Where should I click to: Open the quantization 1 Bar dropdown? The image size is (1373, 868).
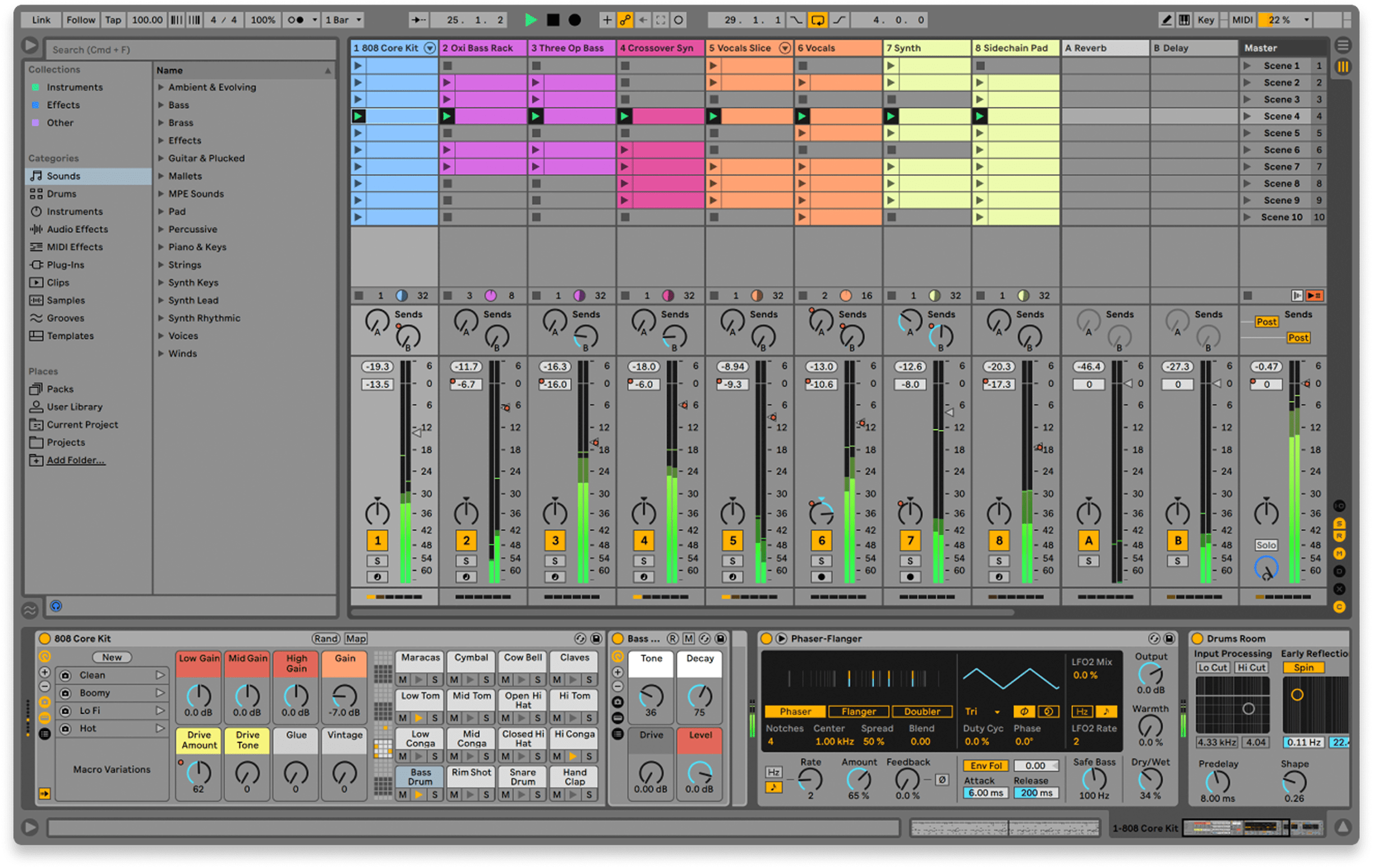coord(343,20)
